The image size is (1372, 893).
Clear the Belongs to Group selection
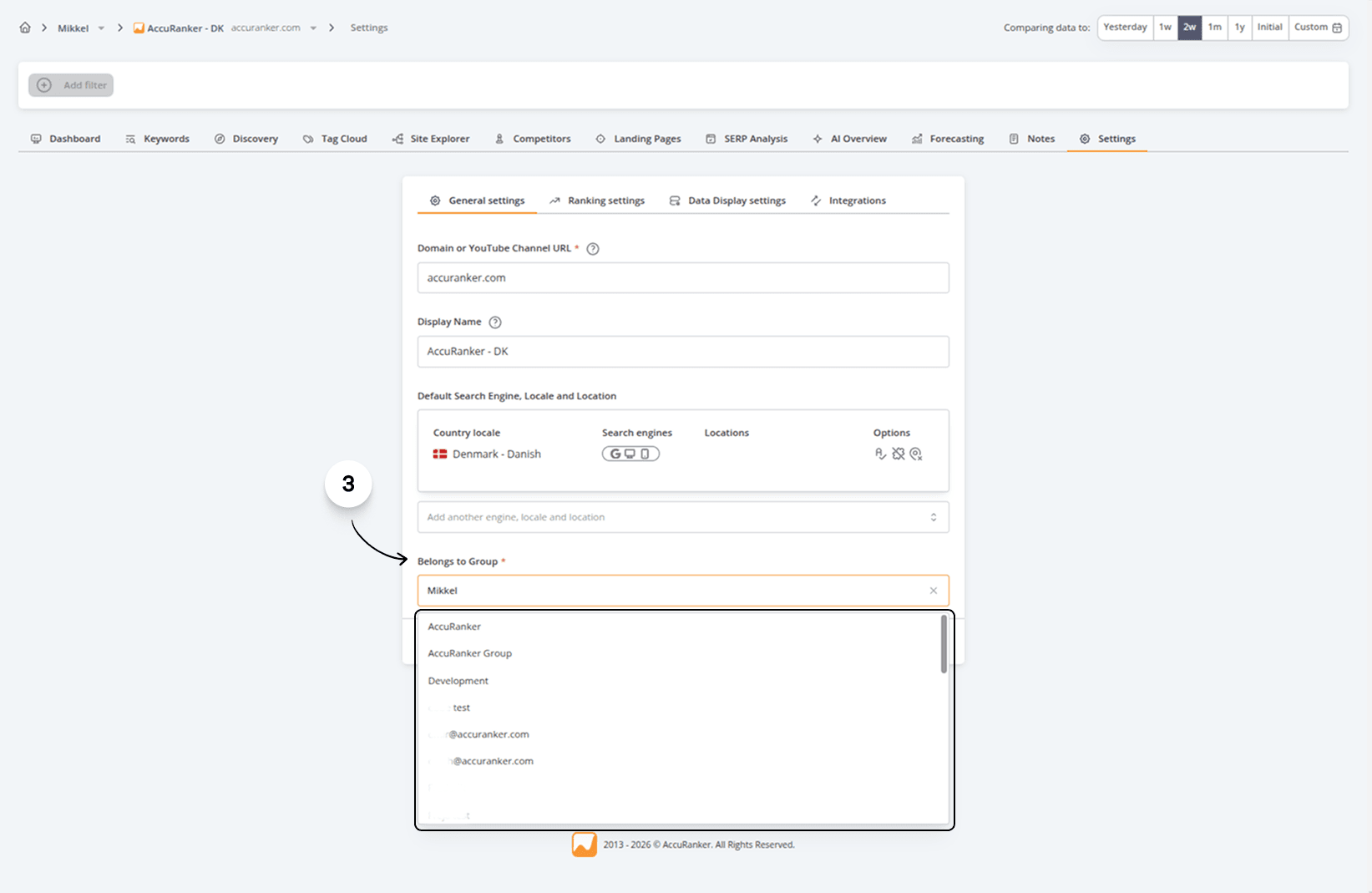coord(934,591)
